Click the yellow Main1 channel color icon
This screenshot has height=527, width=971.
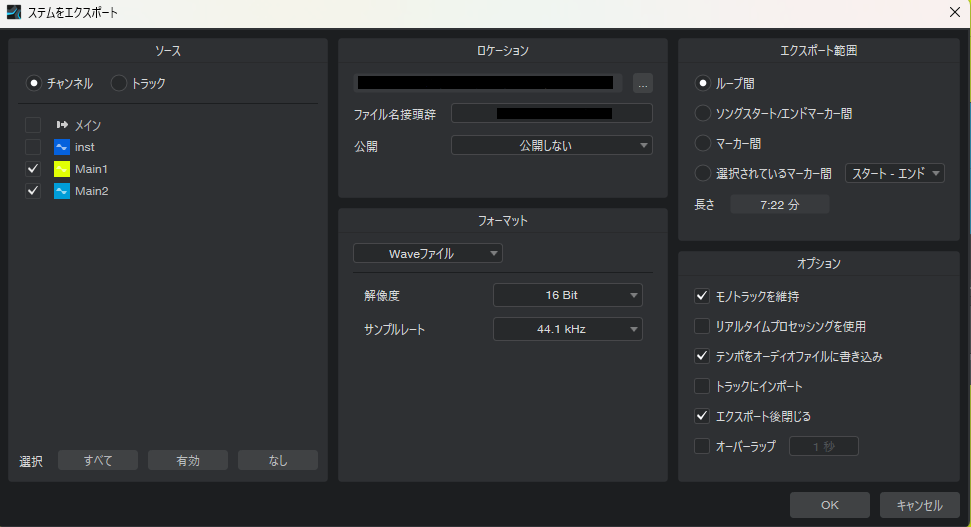click(x=62, y=169)
